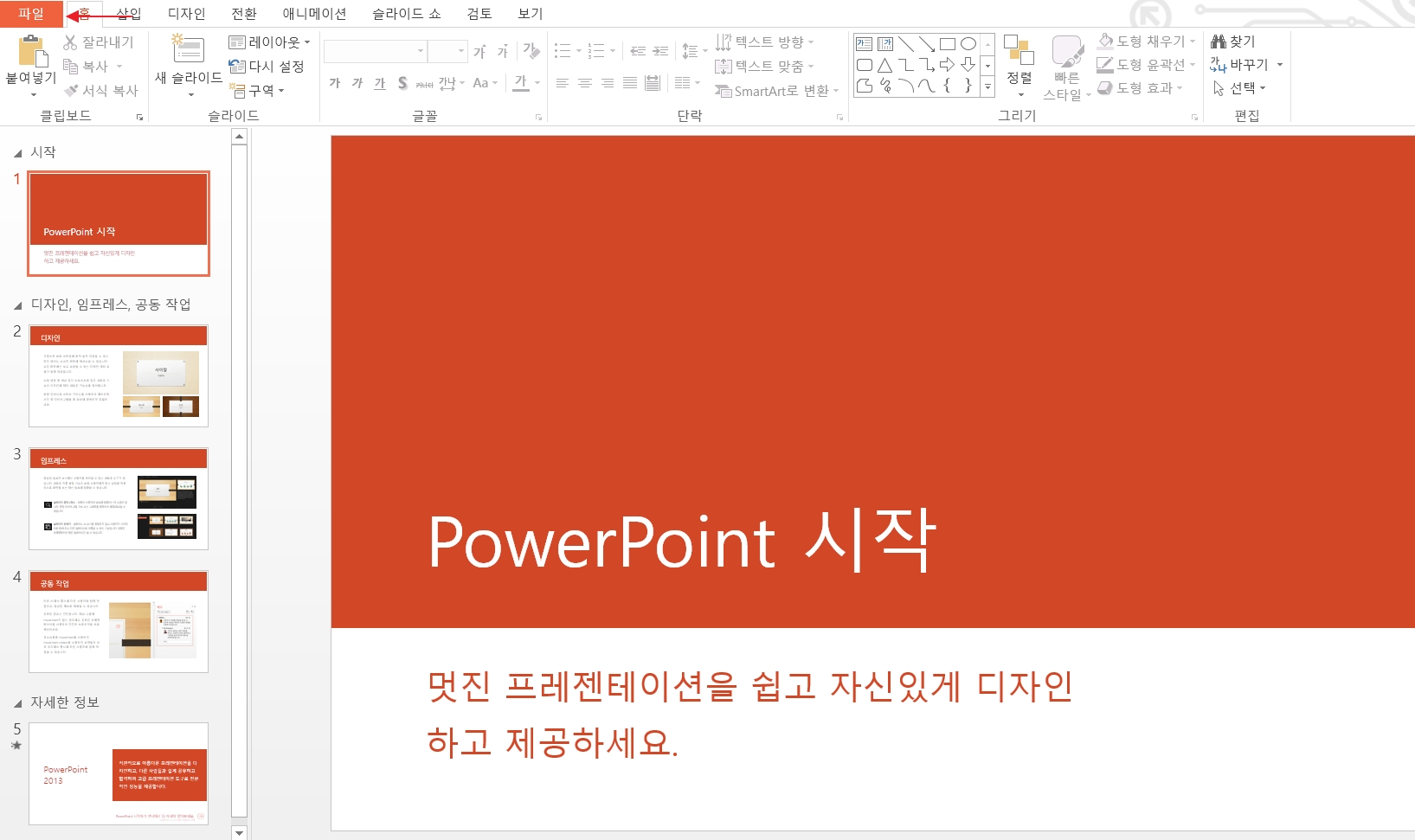Pick the elbow connector shape
Viewport: 1415px width, 840px height.
905,65
